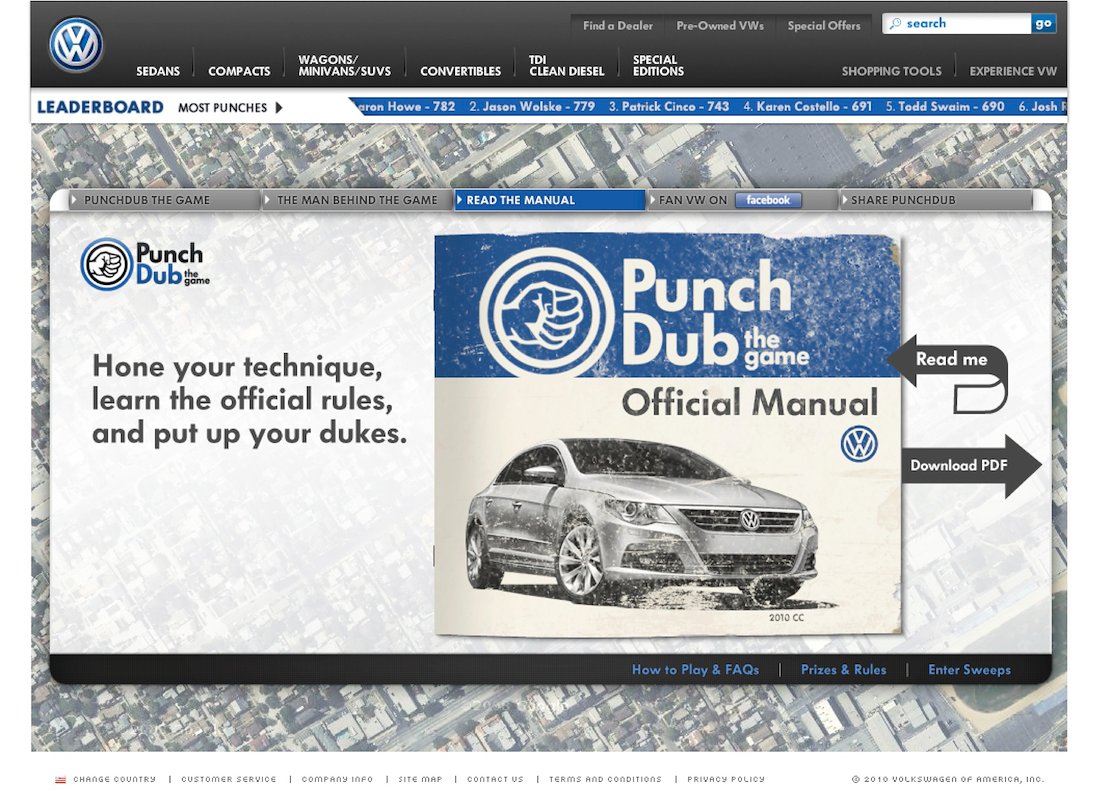Click leaderboard entry Patrick Cinco - 743
This screenshot has width=1100, height=811.
[669, 107]
